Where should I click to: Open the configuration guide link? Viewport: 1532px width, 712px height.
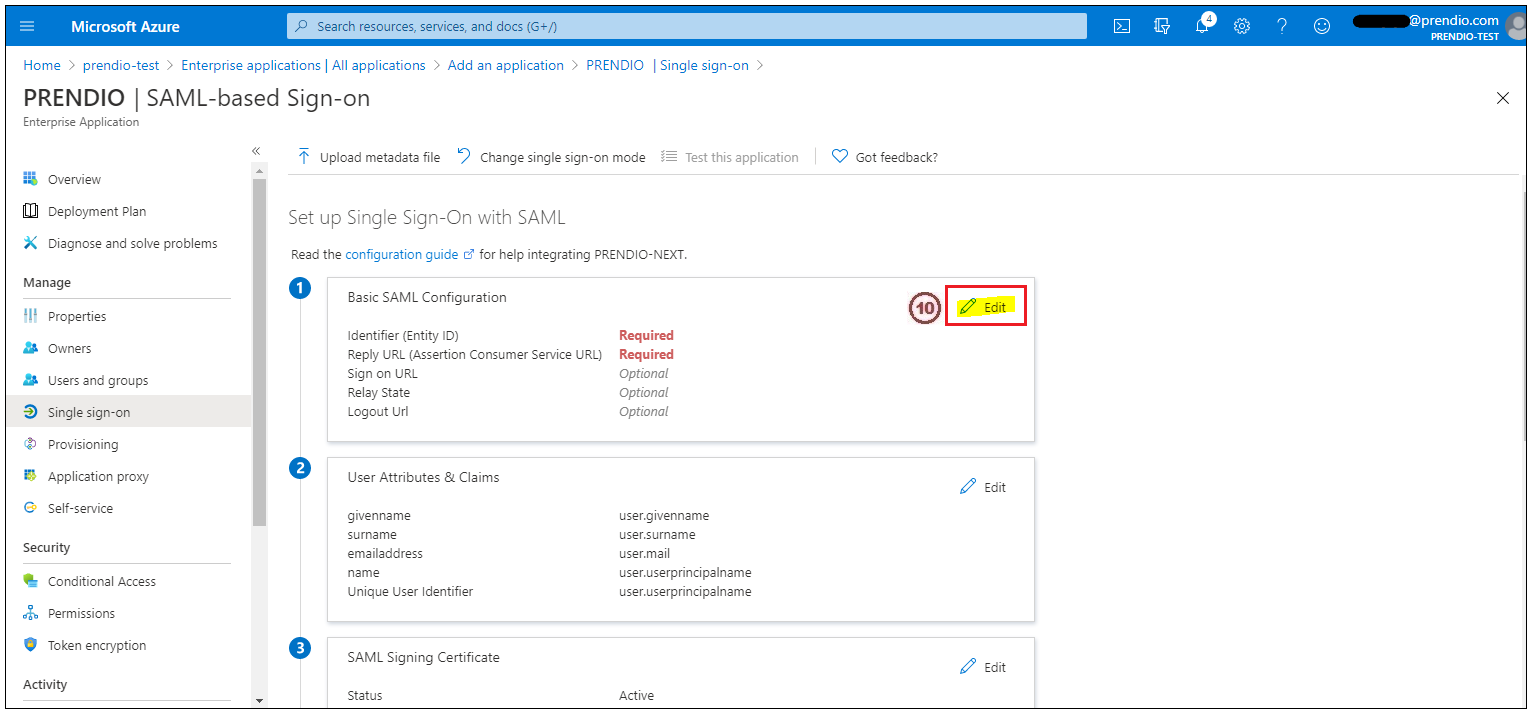pyautogui.click(x=403, y=254)
